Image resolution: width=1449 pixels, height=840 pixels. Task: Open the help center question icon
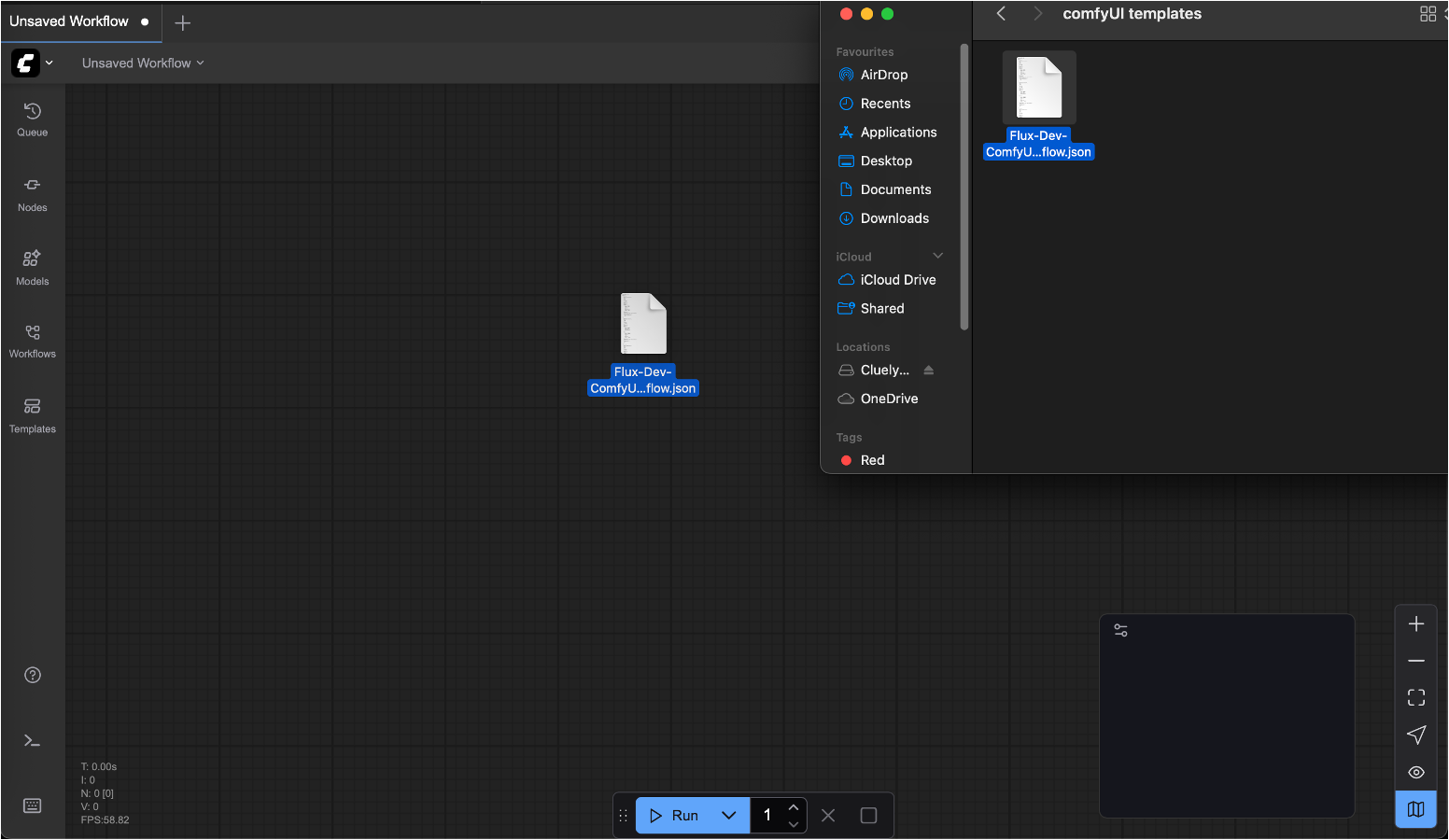pyautogui.click(x=33, y=675)
